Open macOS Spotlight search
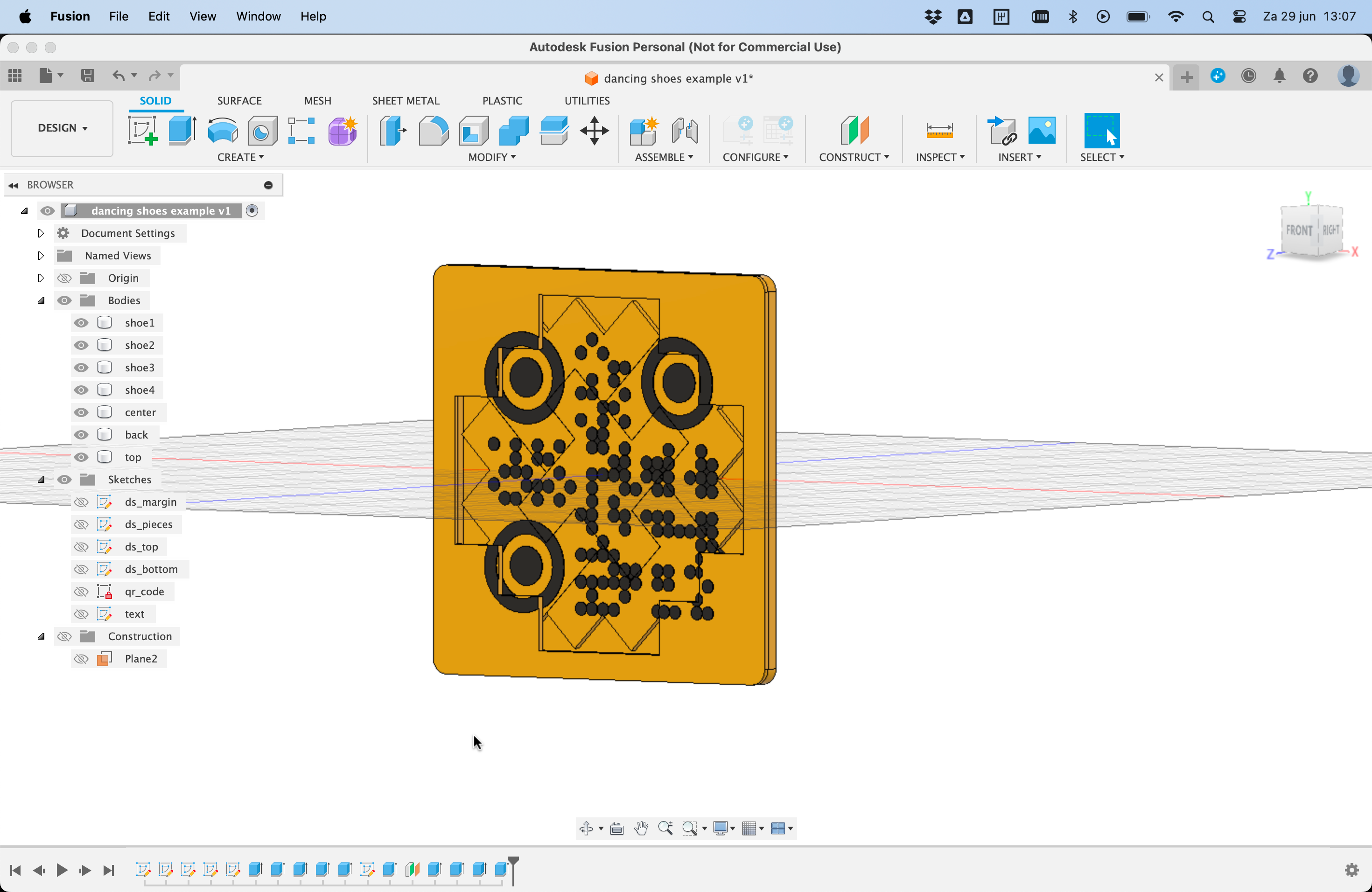 click(x=1208, y=17)
